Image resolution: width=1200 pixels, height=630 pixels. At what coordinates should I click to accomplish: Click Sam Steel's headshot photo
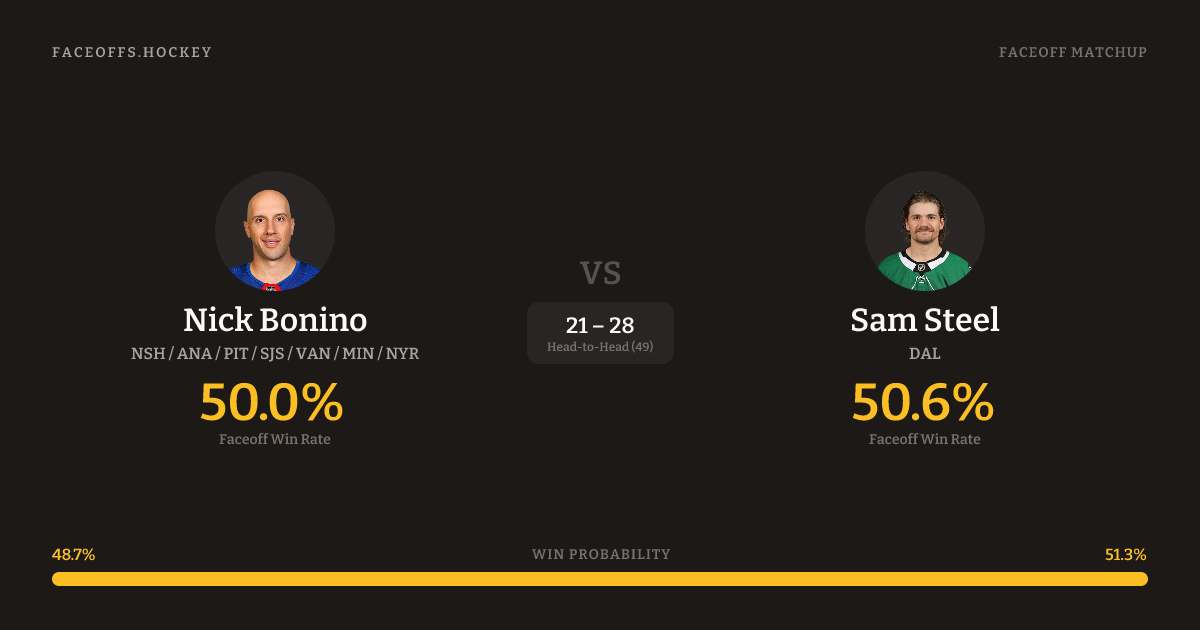click(925, 231)
